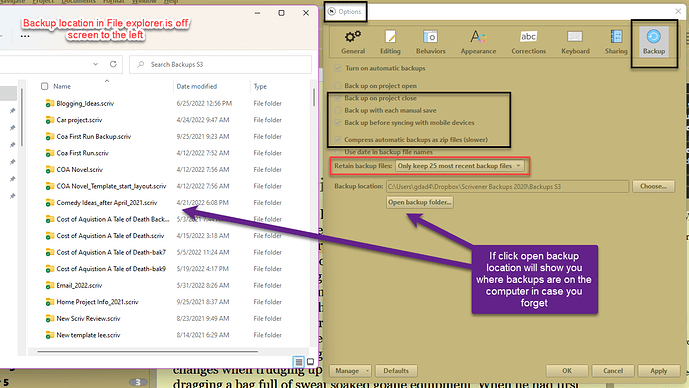Click the three-dots menu in File Explorer
Image resolution: width=689 pixels, height=388 pixels.
coord(25,36)
